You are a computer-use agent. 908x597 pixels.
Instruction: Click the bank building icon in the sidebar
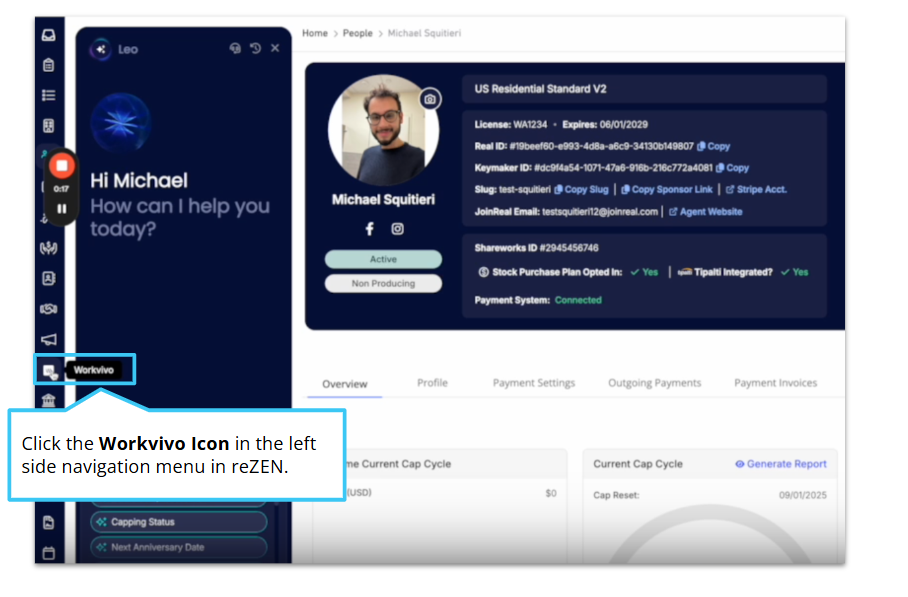[49, 400]
